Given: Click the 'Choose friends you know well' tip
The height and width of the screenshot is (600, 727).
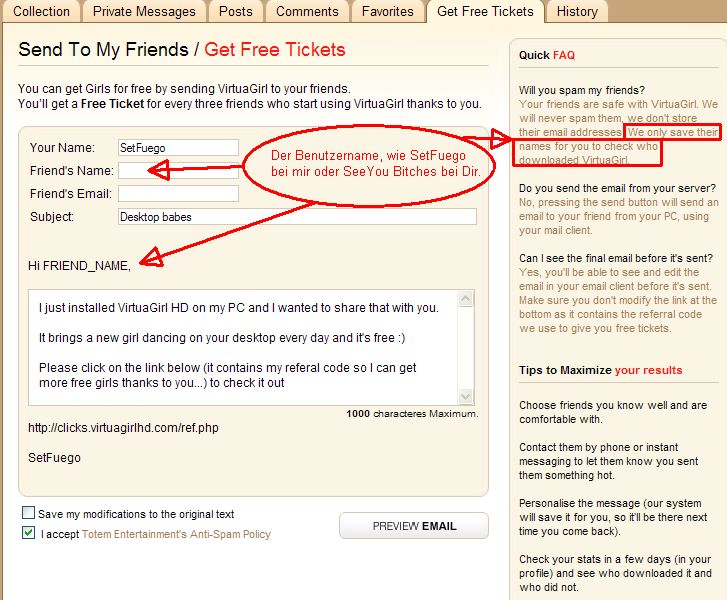Looking at the screenshot, I should click(613, 412).
